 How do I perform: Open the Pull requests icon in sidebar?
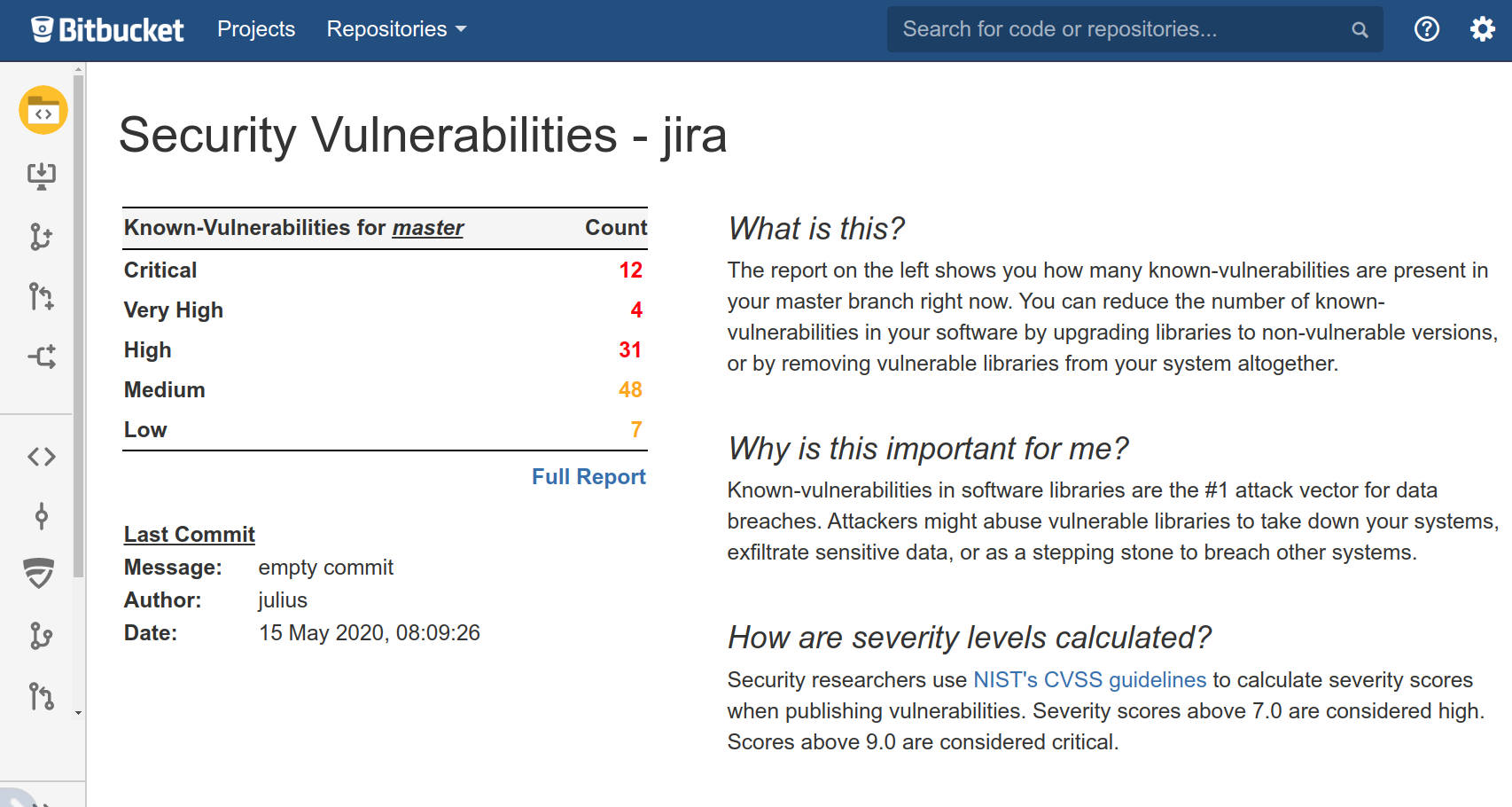tap(41, 696)
